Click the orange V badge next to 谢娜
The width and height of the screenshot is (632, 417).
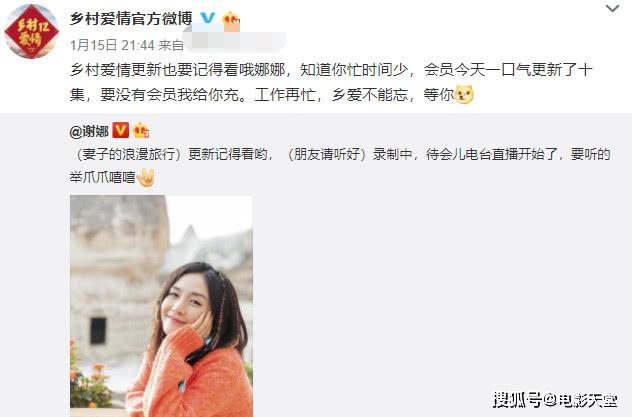coord(121,131)
